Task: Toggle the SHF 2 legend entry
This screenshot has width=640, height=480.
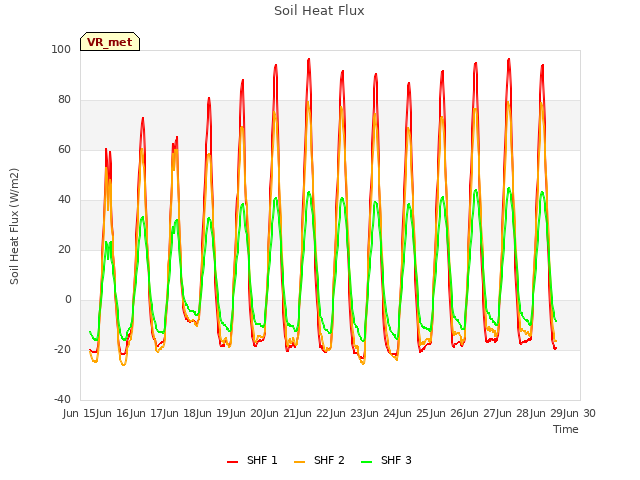Action: [x=319, y=460]
